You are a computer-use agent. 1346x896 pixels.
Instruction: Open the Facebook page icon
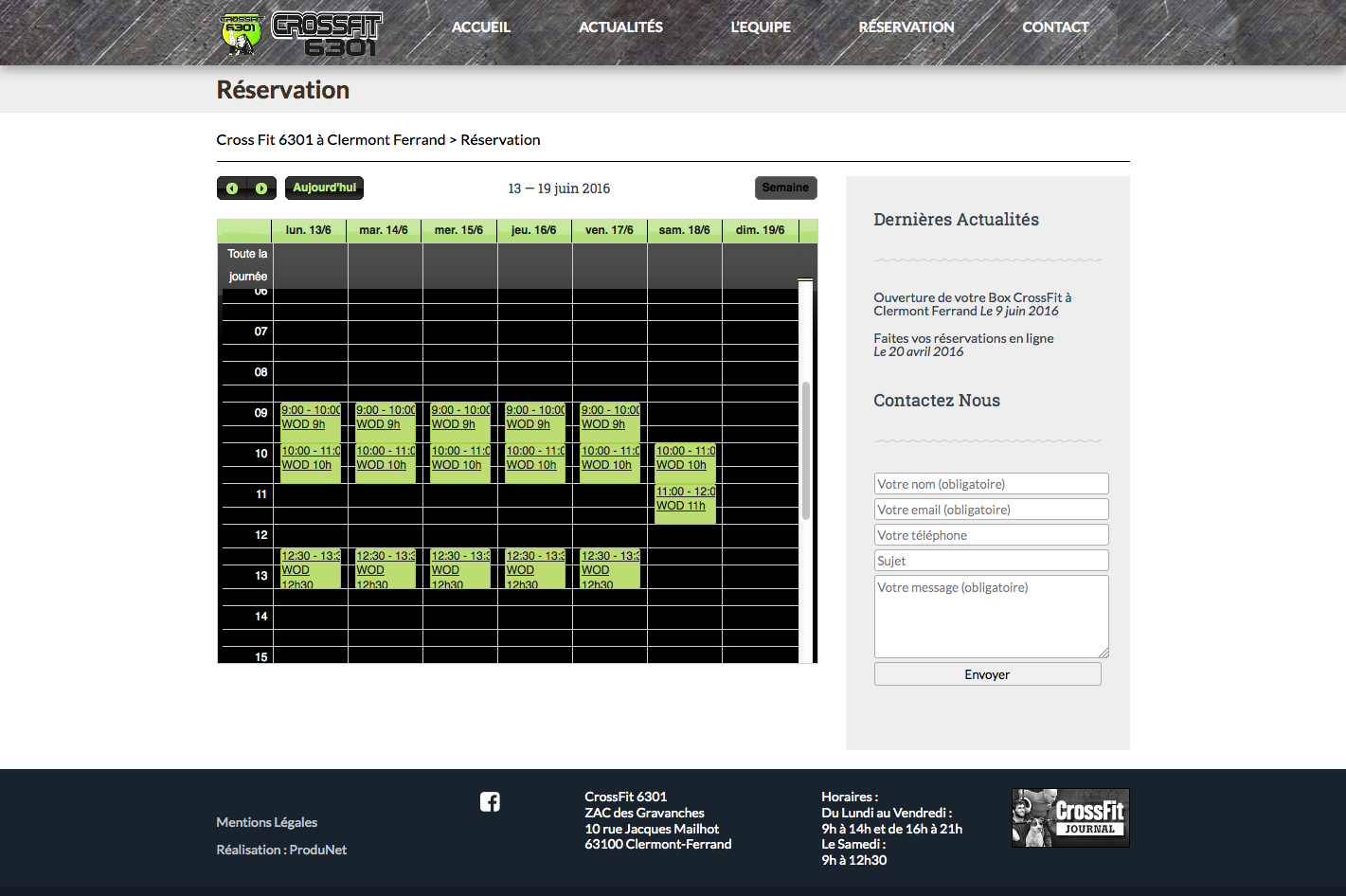[x=490, y=802]
